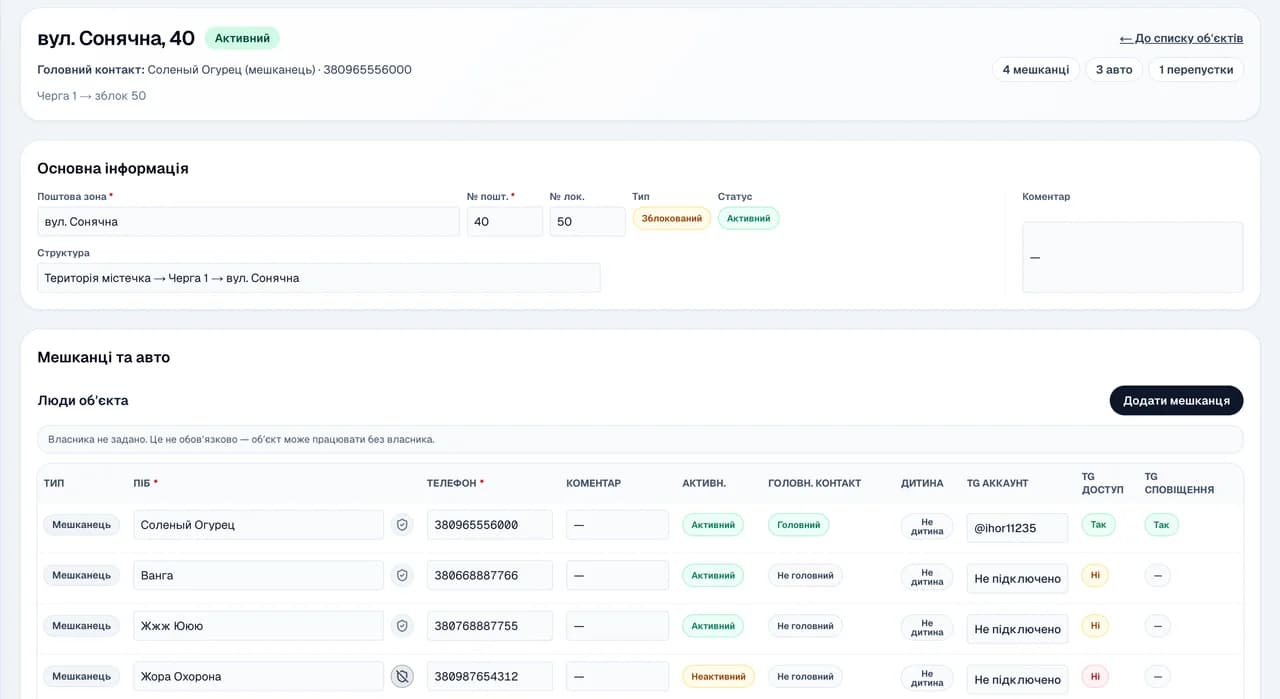This screenshot has height=699, width=1280.
Task: Toggle Активний status in Соленый Огурец row
Action: coord(713,524)
